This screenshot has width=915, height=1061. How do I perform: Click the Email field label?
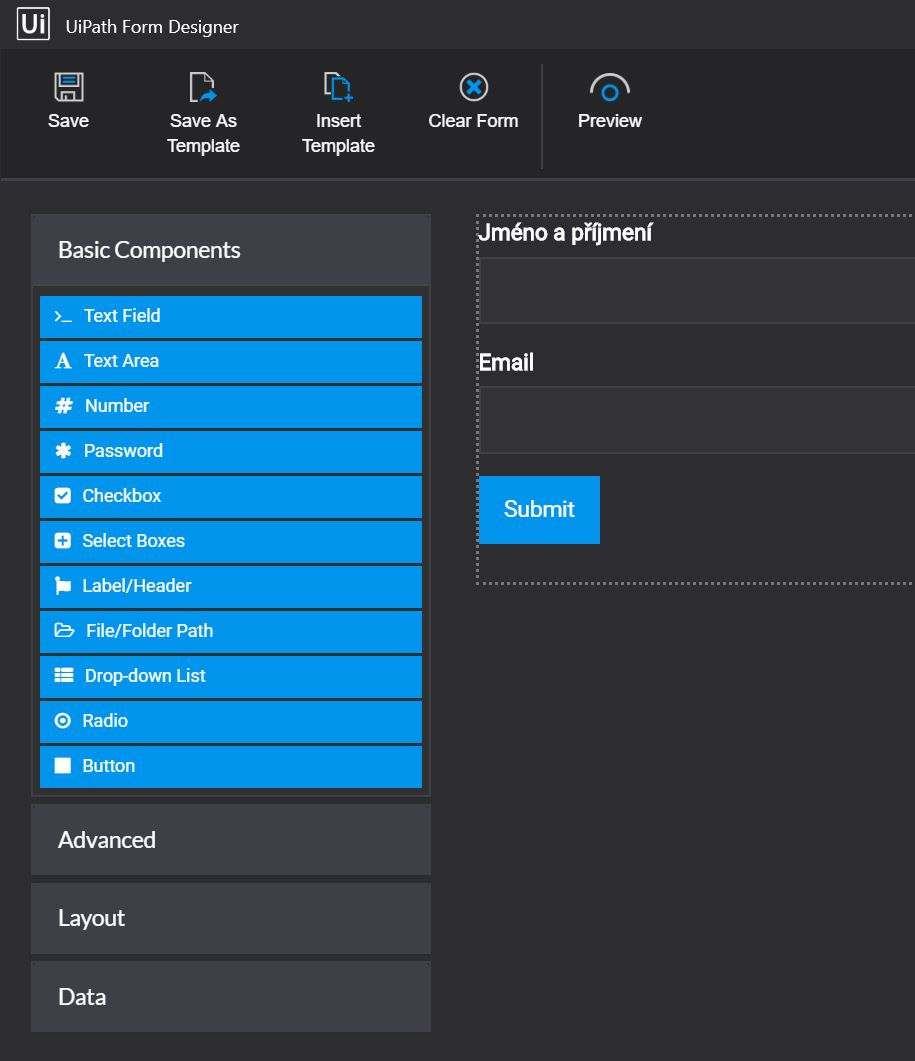pyautogui.click(x=506, y=363)
